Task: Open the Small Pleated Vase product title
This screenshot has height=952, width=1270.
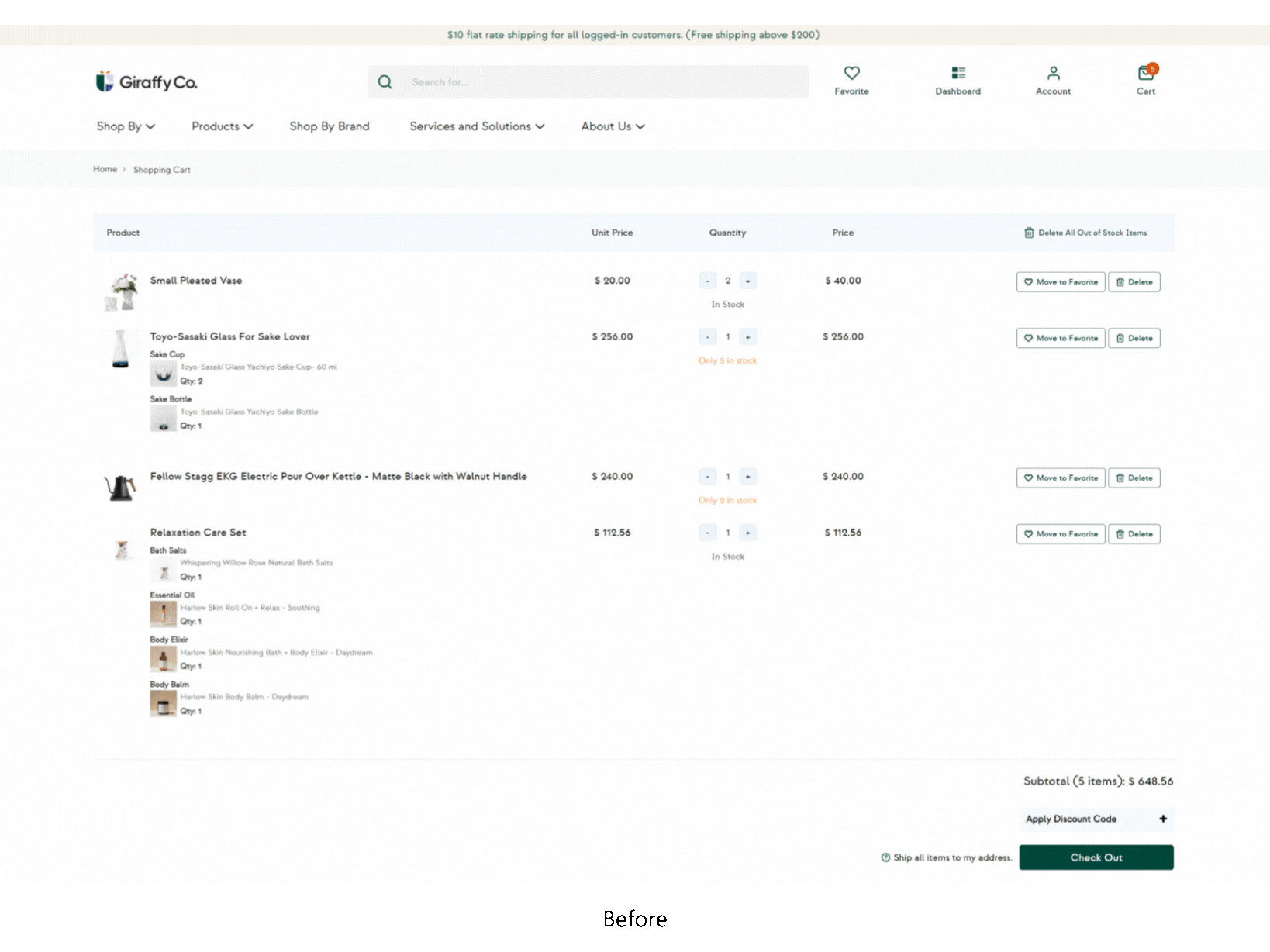Action: (196, 281)
